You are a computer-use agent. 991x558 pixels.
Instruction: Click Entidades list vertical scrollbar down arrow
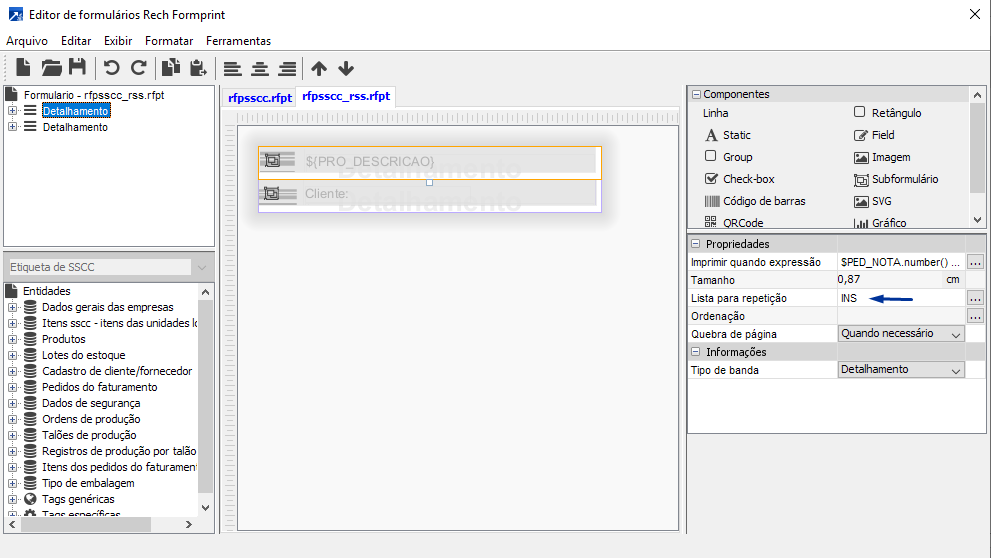tap(205, 507)
